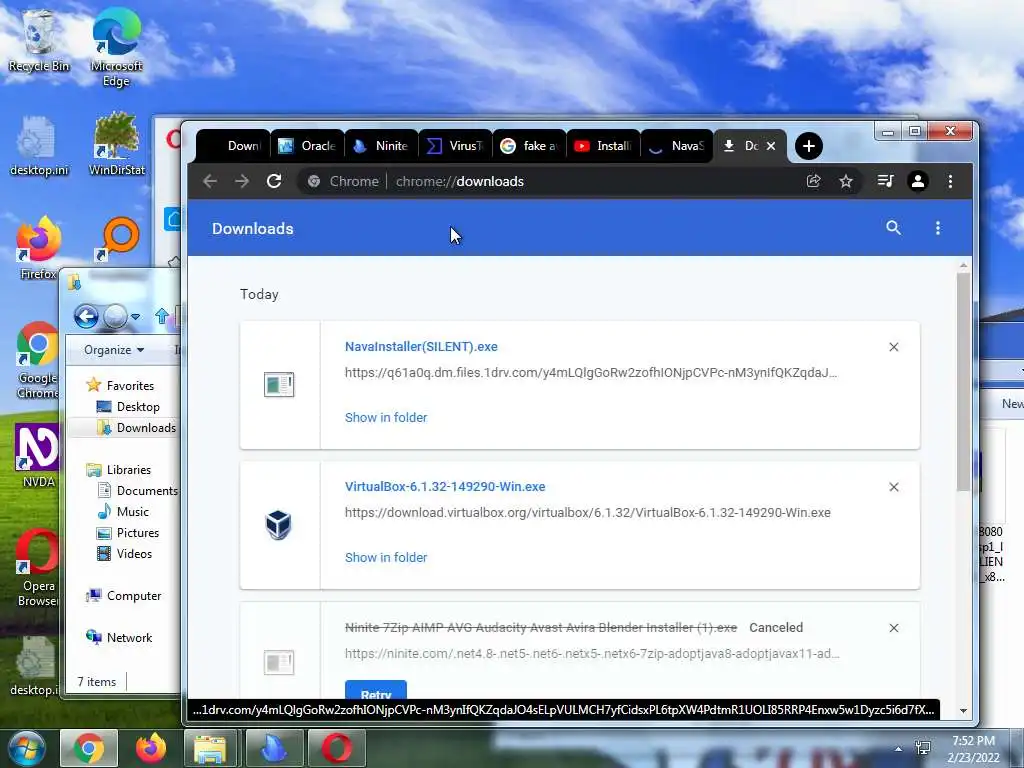Select Computer in Explorer sidebar
Image resolution: width=1024 pixels, height=768 pixels.
[124, 596]
